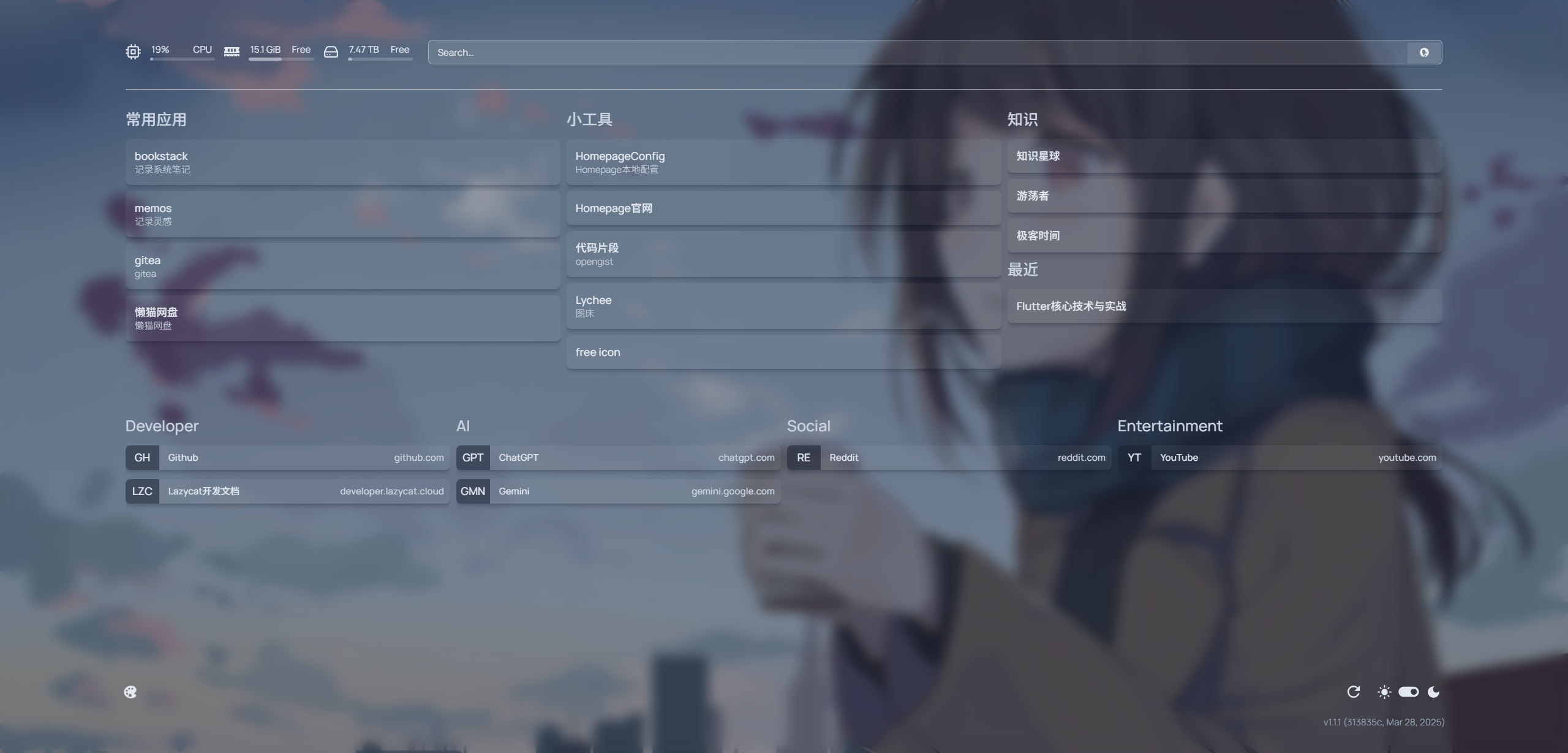Open the Homepage官网 card
The image size is (1568, 753).
pyautogui.click(x=784, y=208)
